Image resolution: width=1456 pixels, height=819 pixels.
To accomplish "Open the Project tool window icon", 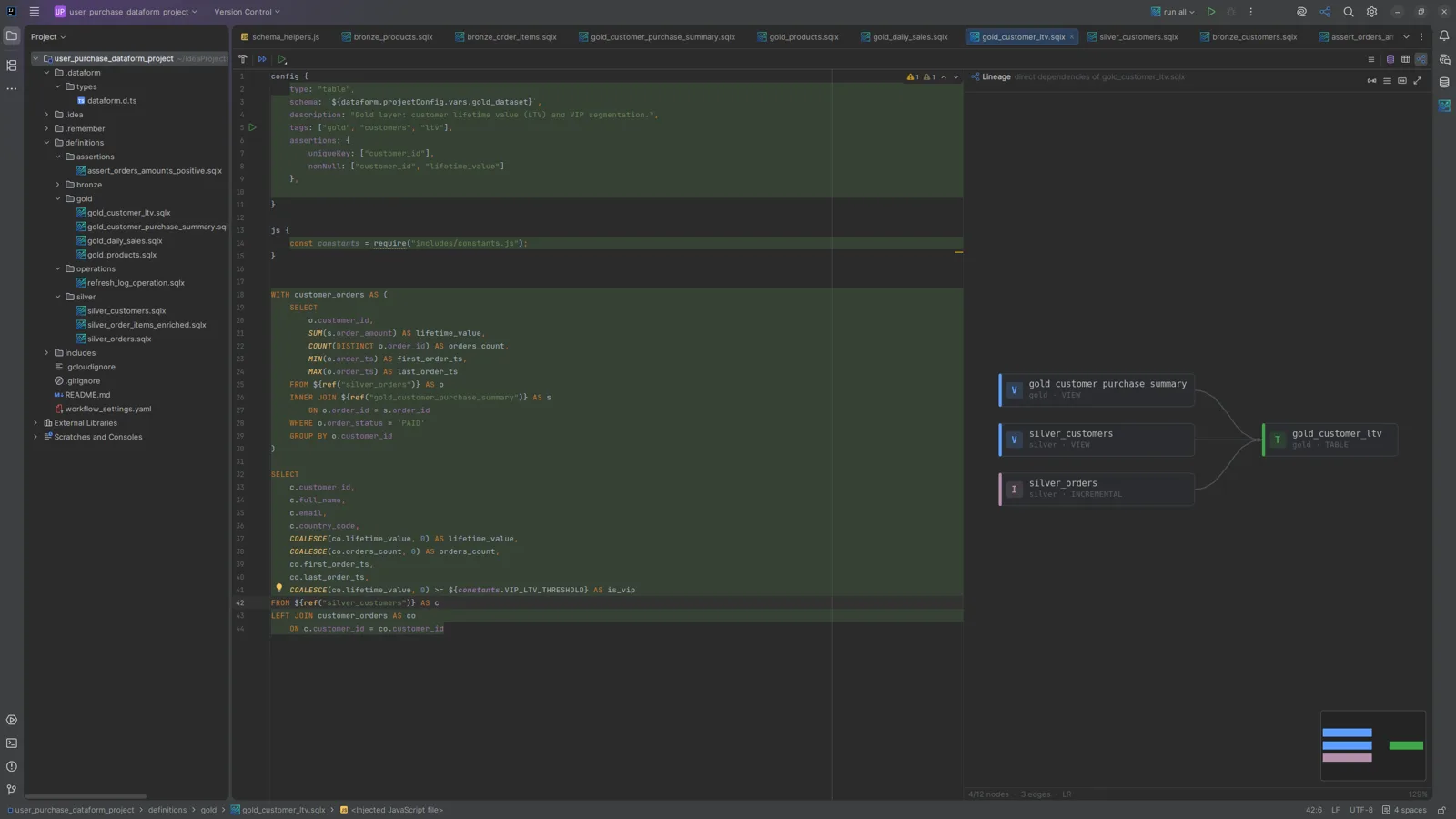I will point(12,36).
